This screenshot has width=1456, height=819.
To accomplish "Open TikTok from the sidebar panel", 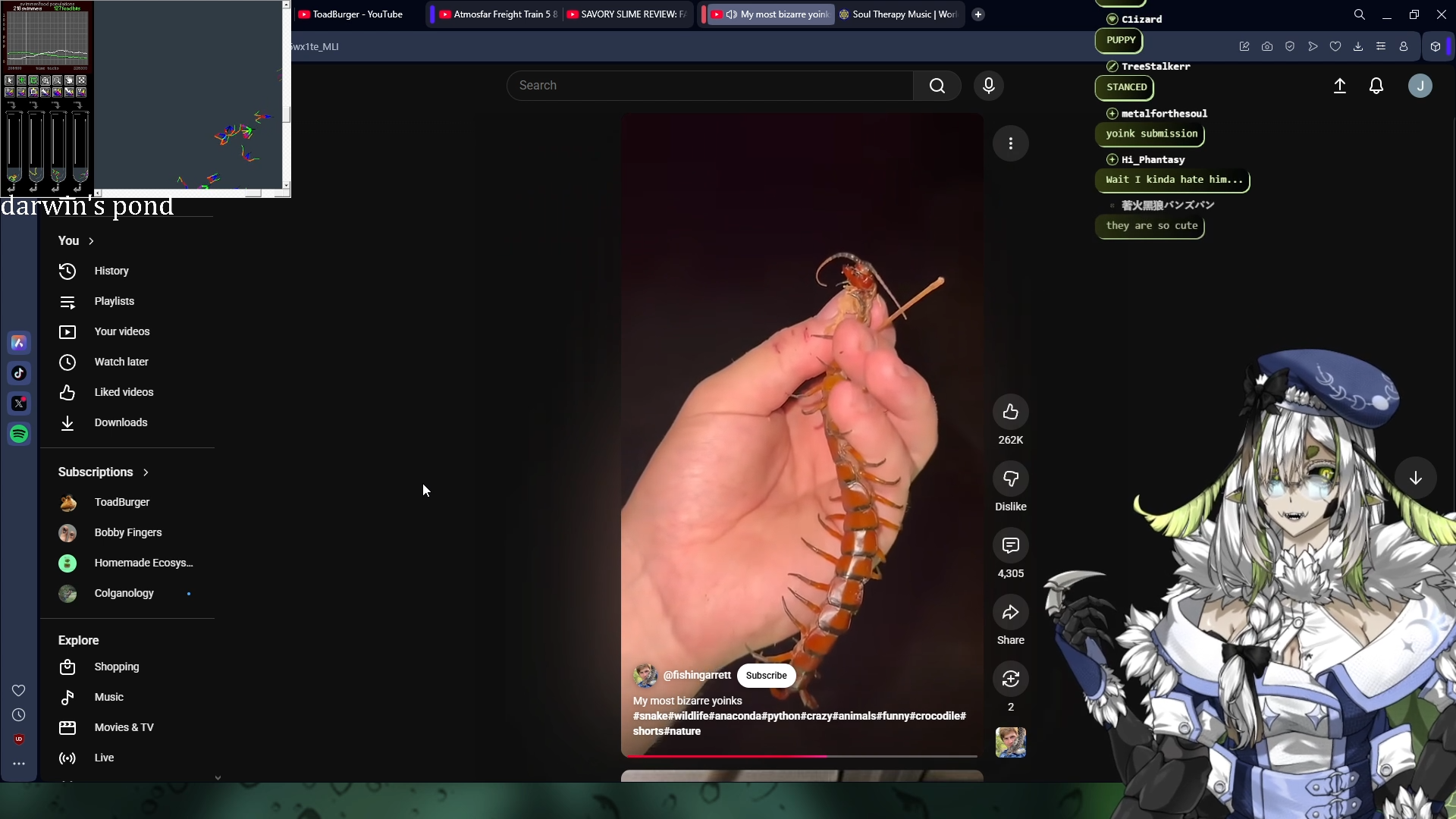I will coord(19,373).
